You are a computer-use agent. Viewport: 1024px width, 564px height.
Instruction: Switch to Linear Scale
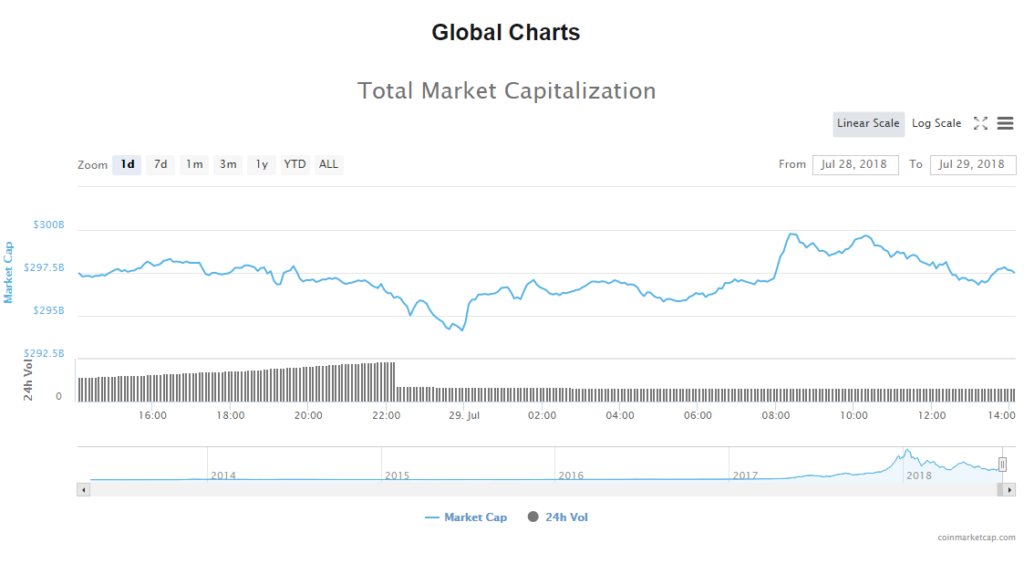click(x=868, y=124)
